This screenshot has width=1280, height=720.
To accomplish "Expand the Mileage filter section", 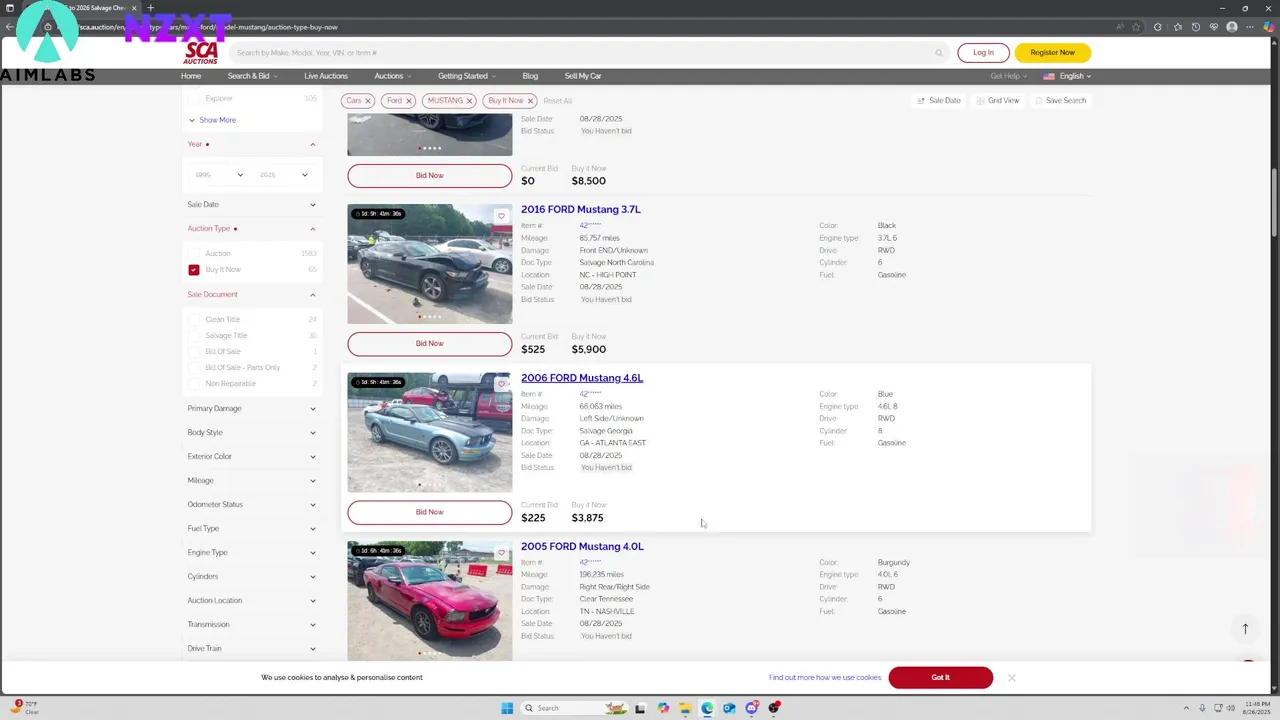I will 252,481.
